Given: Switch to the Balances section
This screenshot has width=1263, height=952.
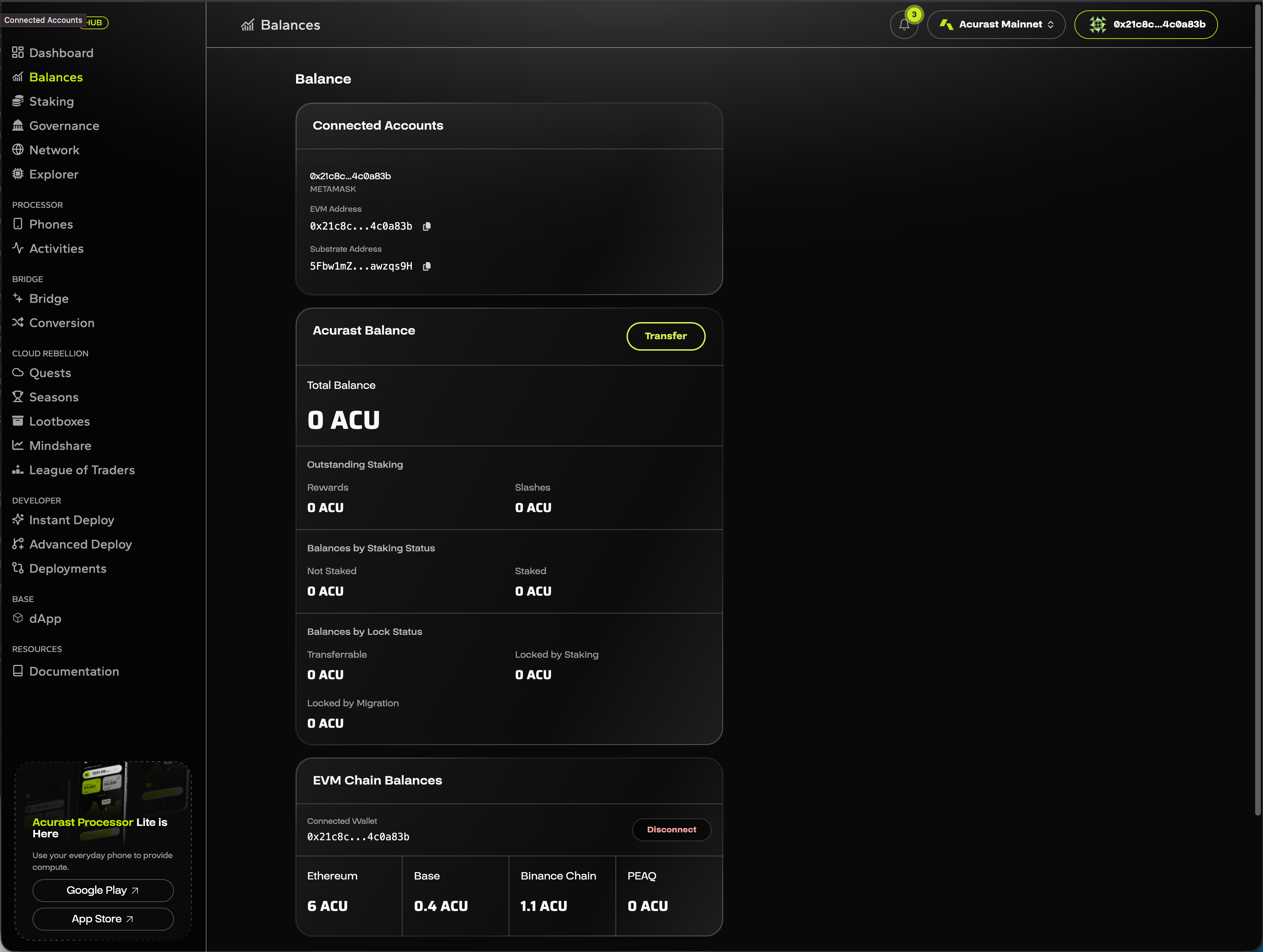Looking at the screenshot, I should coord(56,76).
